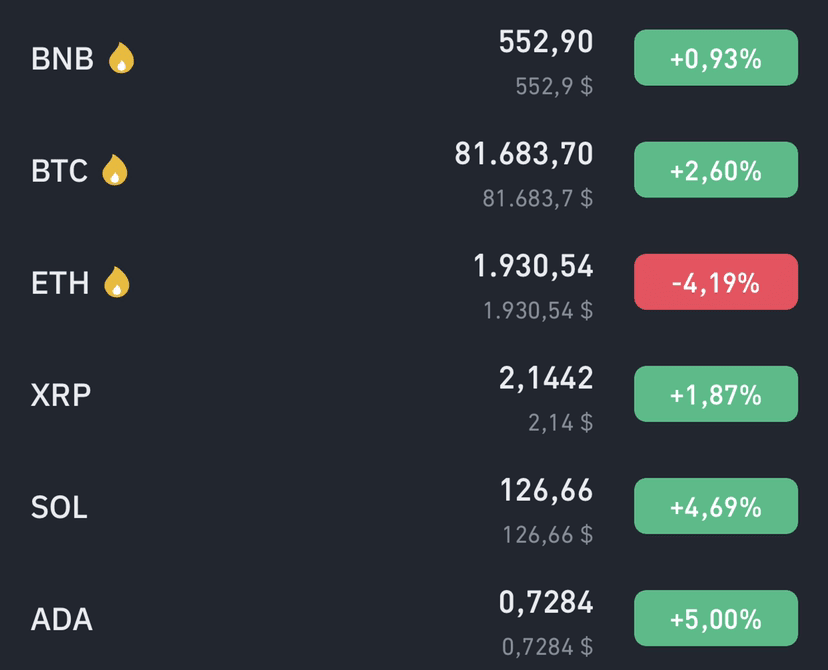Select the XRP price 2,1442
Viewport: 828px width, 670px height.
(546, 379)
